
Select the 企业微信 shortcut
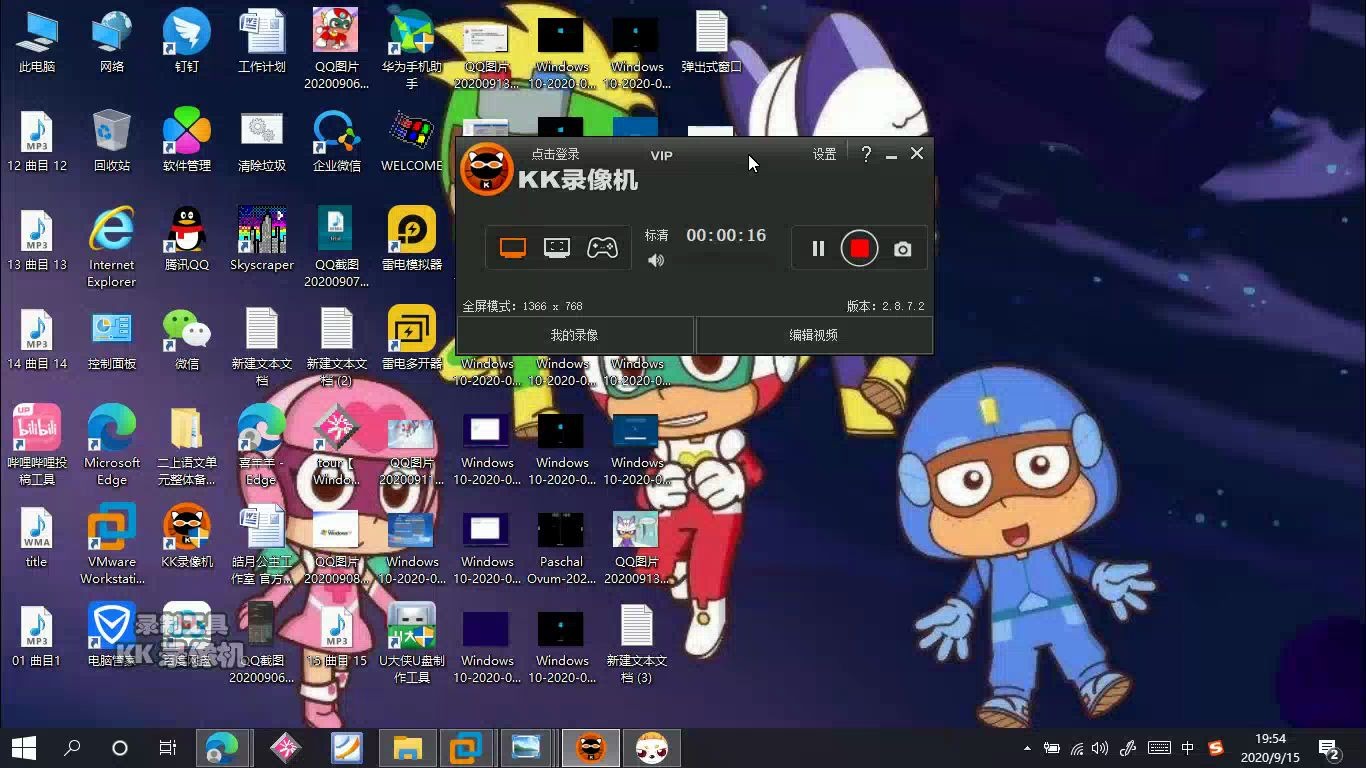pyautogui.click(x=337, y=141)
